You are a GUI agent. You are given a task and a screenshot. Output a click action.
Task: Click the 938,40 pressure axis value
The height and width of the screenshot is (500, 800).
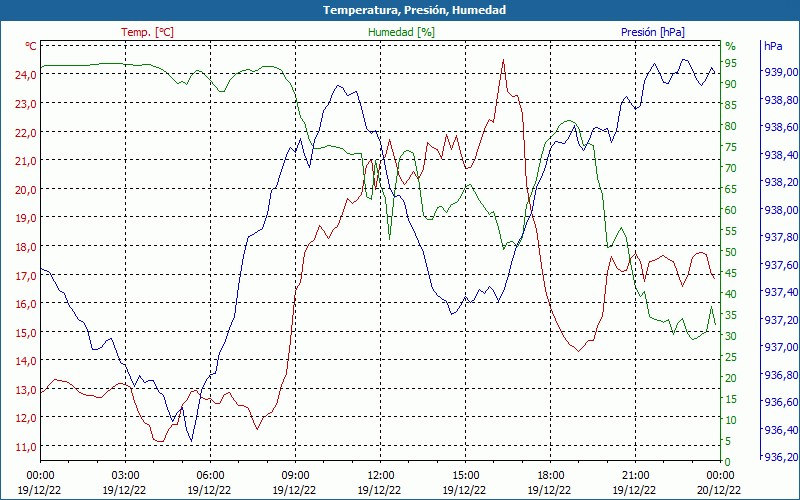(x=781, y=155)
